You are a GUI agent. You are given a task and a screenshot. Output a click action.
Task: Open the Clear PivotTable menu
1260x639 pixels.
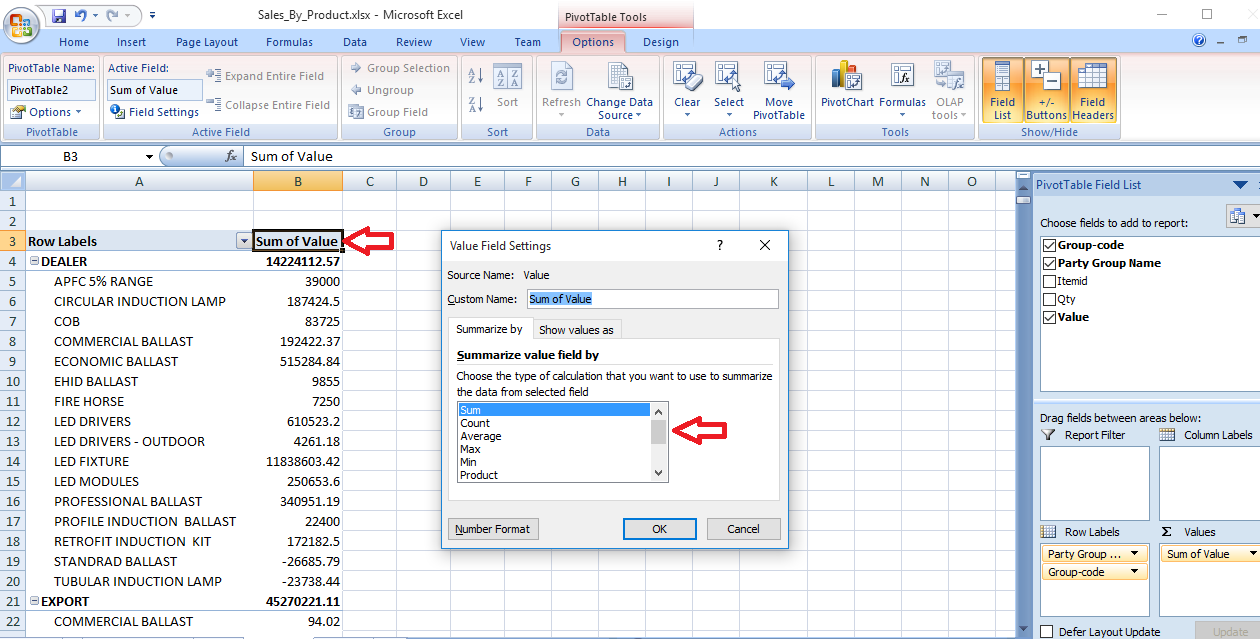687,88
